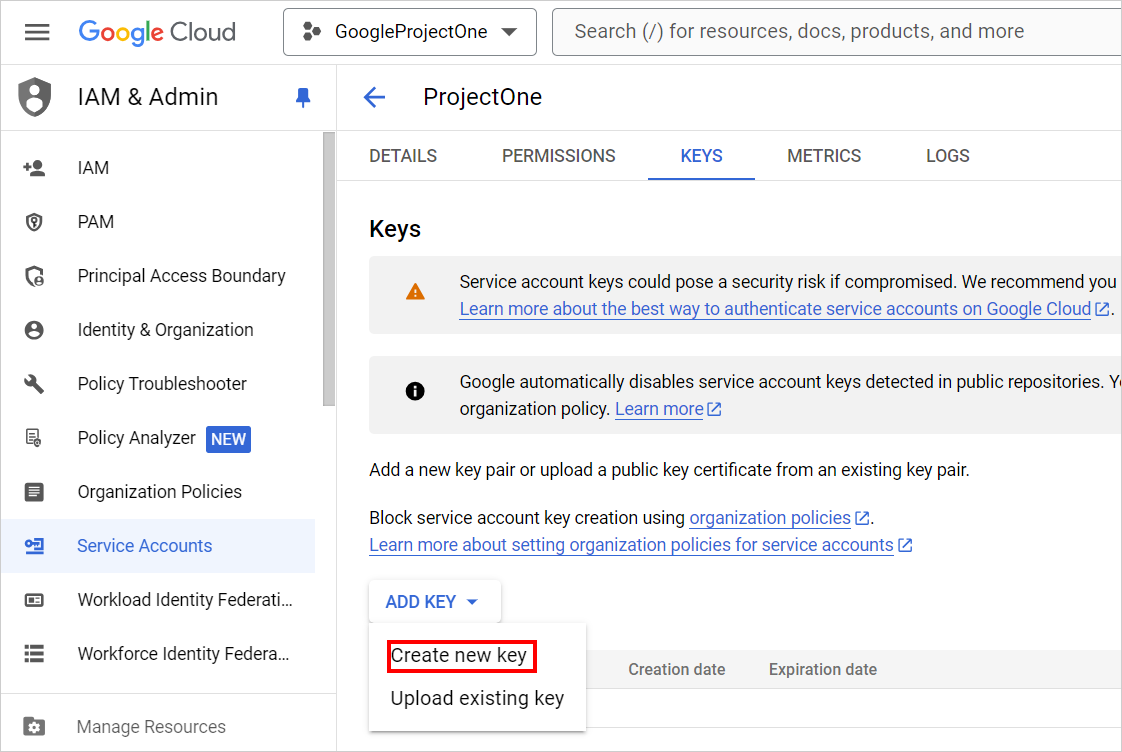Switch to the LOGS tab
Viewport: 1122px width, 752px height.
(947, 156)
